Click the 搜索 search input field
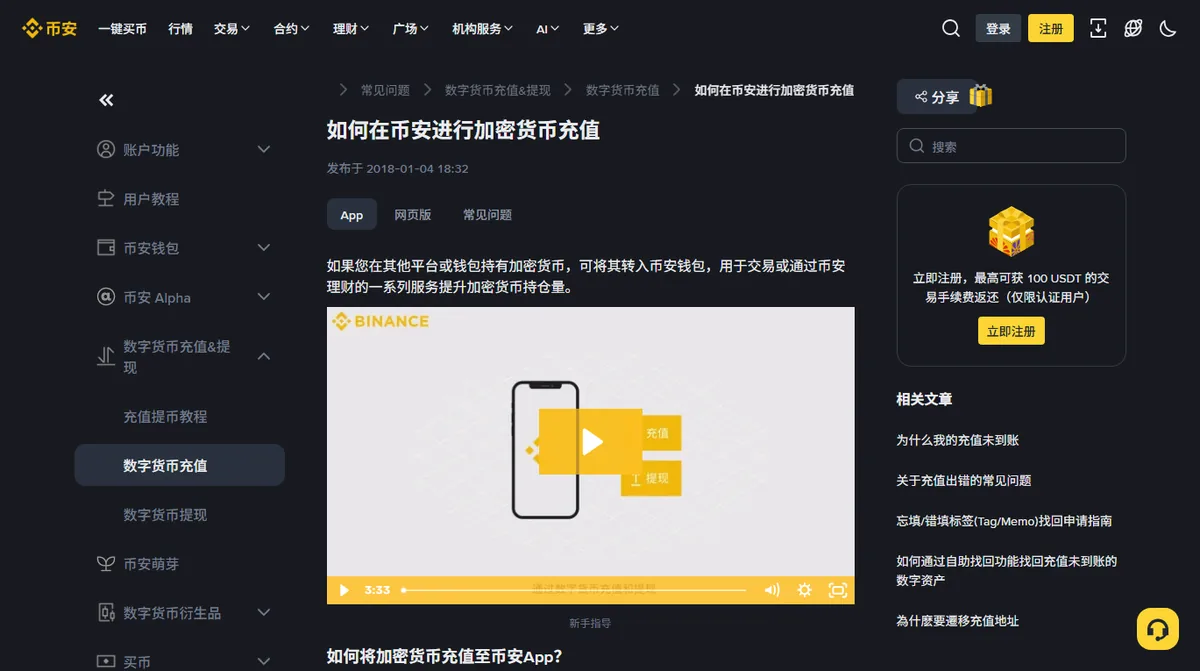This screenshot has height=671, width=1200. click(1011, 146)
